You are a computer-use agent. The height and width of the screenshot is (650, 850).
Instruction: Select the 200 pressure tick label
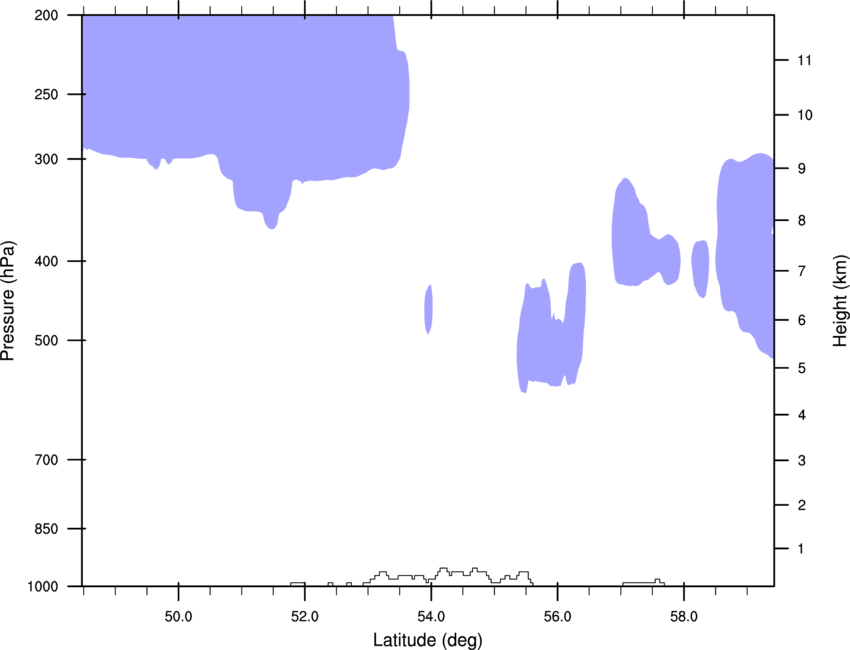point(46,15)
